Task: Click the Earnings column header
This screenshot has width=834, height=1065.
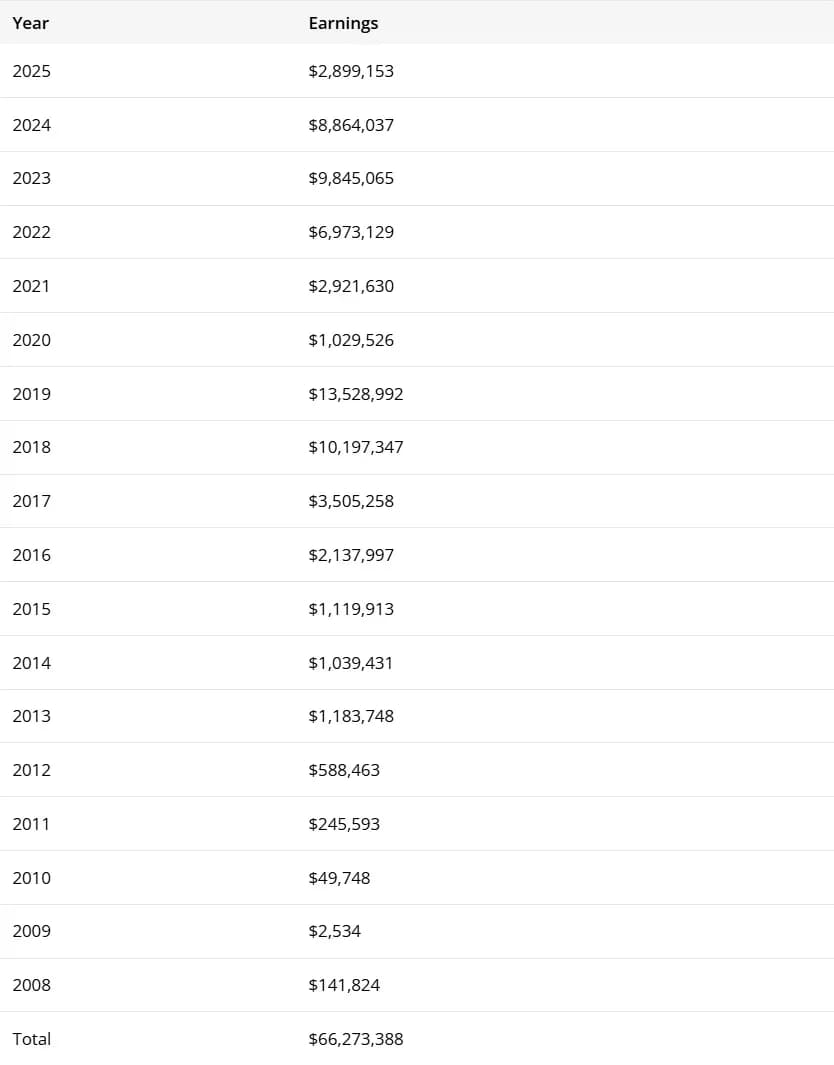Action: click(343, 23)
